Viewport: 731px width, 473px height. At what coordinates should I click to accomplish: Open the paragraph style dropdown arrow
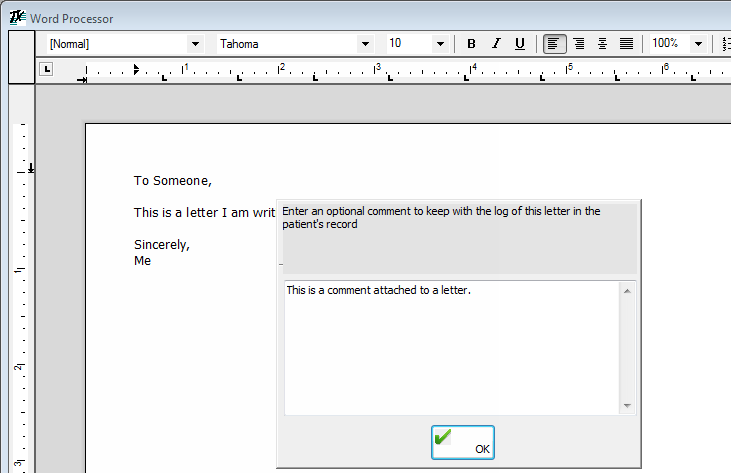tap(195, 44)
